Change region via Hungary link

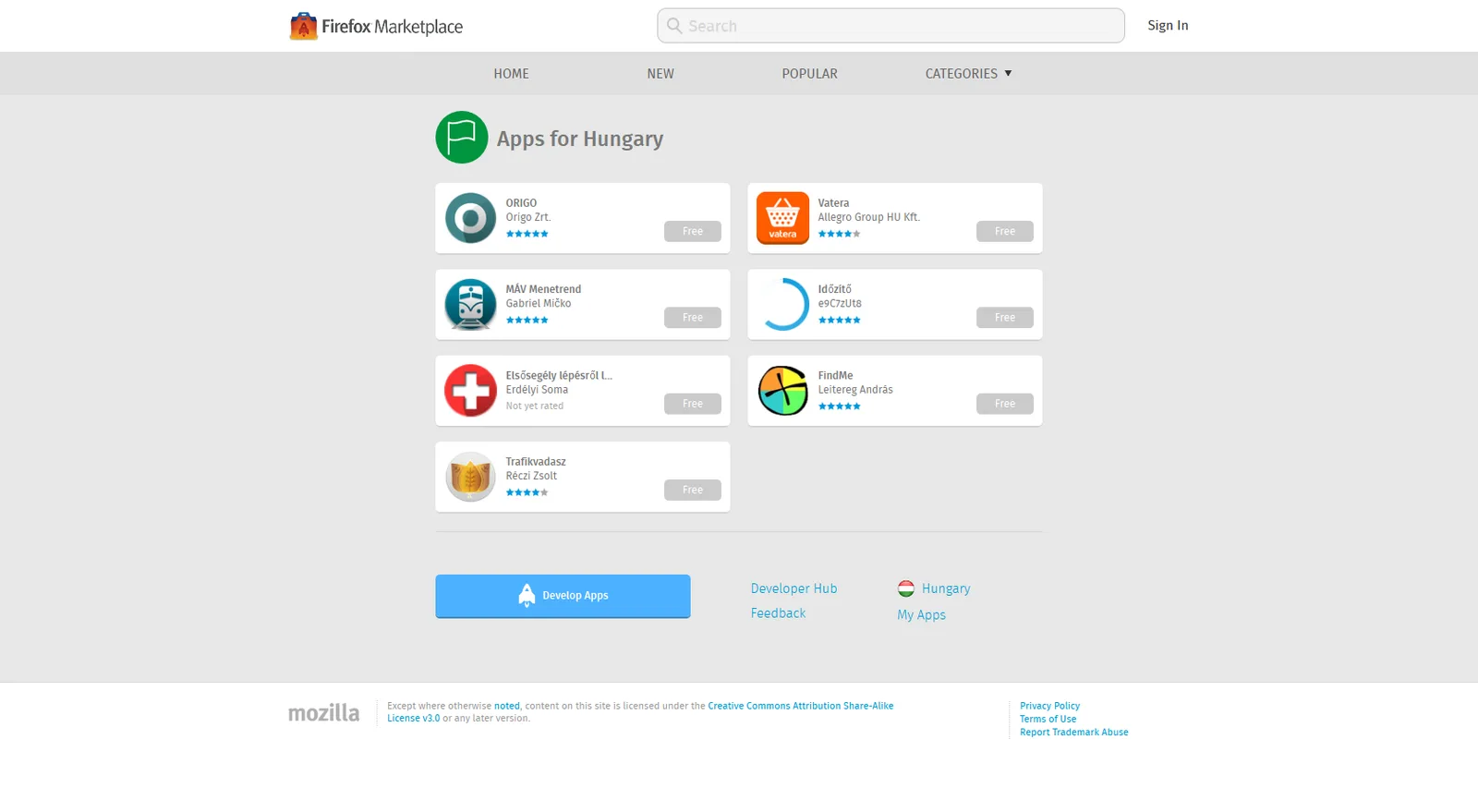tap(946, 588)
